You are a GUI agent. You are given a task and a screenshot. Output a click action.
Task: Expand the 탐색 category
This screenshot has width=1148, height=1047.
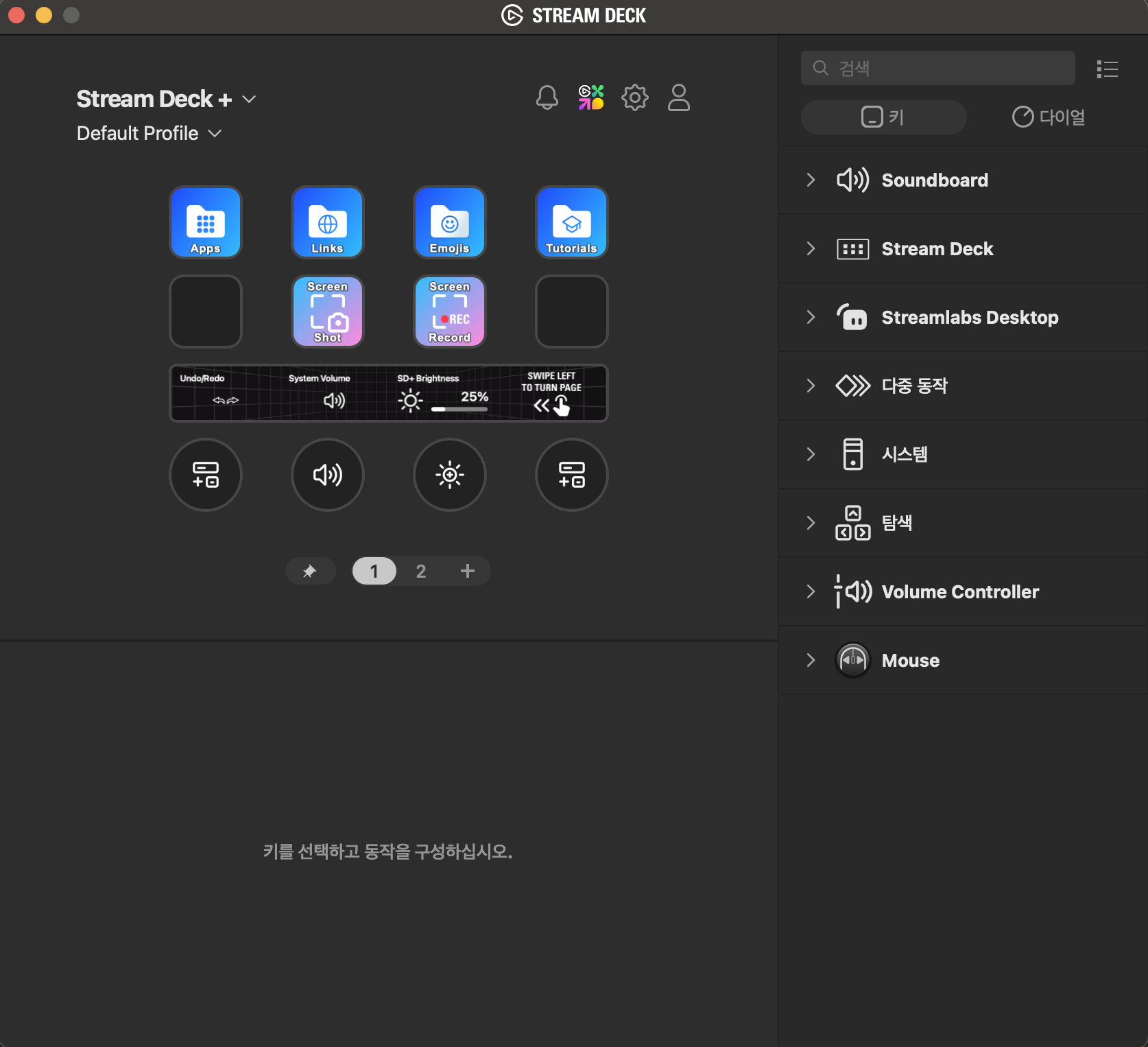[811, 523]
